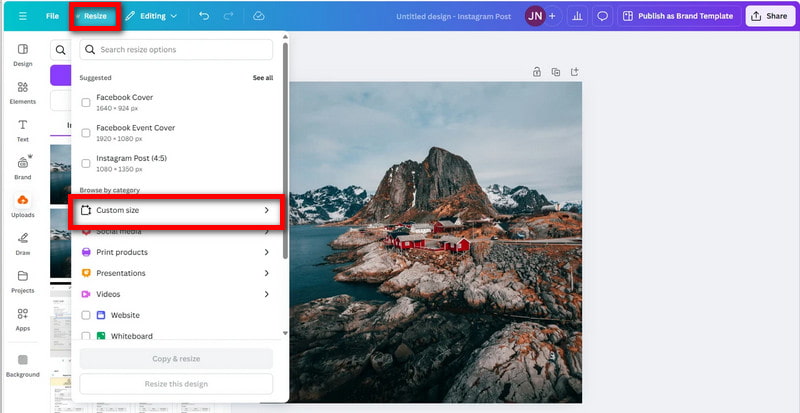
Task: Click the Search resize options field
Action: click(176, 50)
